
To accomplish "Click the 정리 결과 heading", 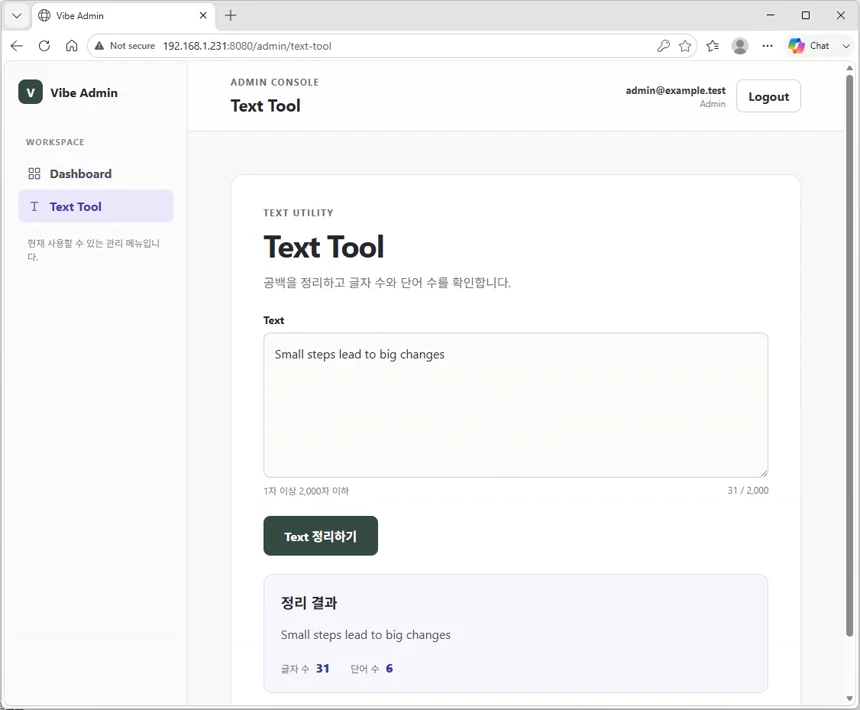I will (309, 603).
